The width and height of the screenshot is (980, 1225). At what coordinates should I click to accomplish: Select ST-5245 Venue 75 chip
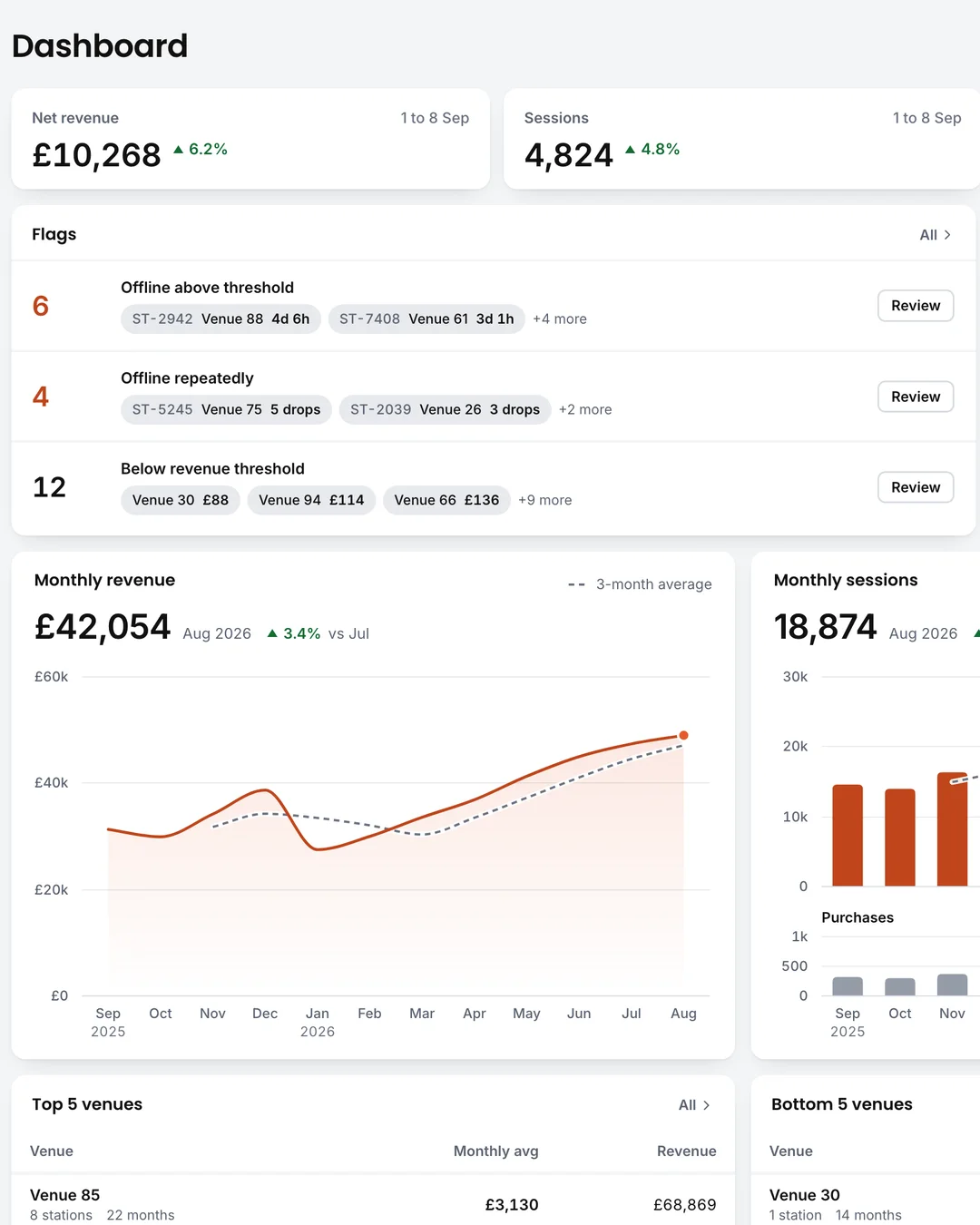tap(226, 409)
